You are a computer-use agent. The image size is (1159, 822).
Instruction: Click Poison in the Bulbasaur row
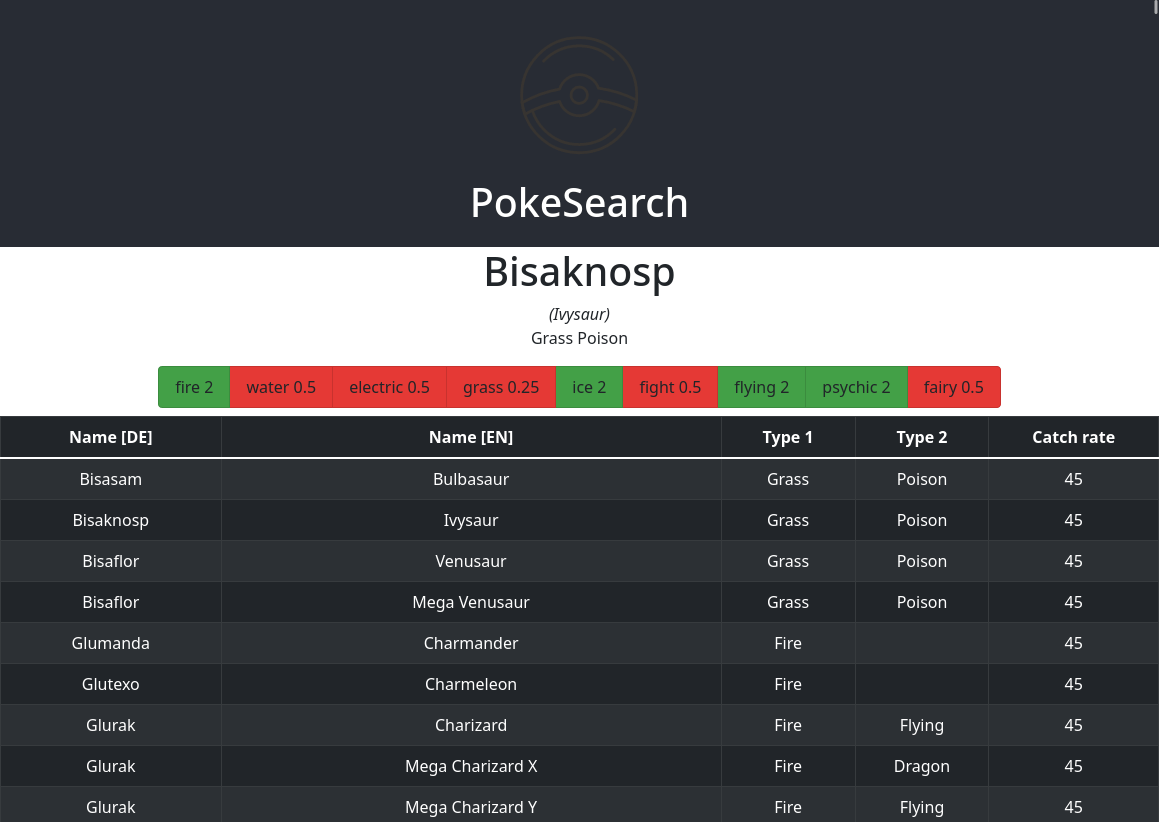pos(922,480)
